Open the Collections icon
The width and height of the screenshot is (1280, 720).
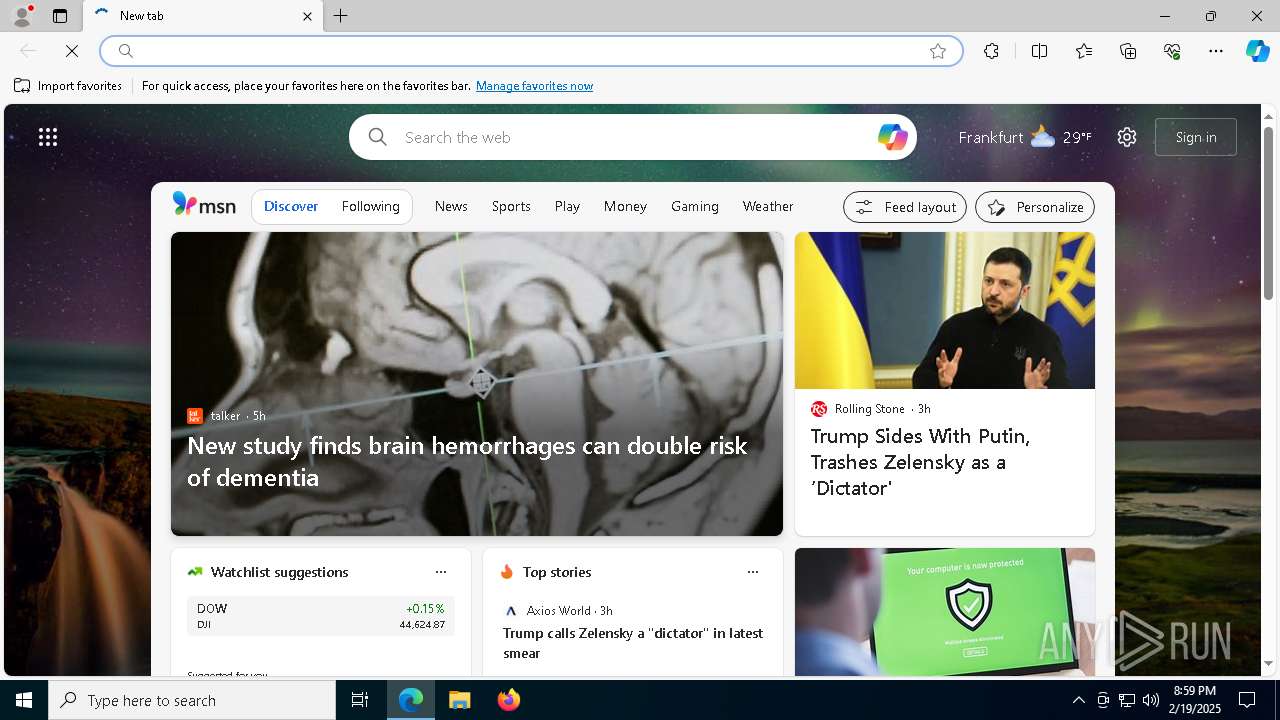[1128, 51]
